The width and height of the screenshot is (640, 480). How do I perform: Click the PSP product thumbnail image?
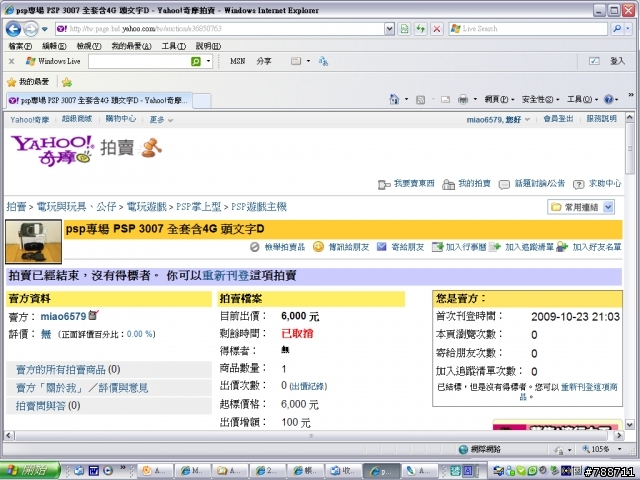[33, 242]
